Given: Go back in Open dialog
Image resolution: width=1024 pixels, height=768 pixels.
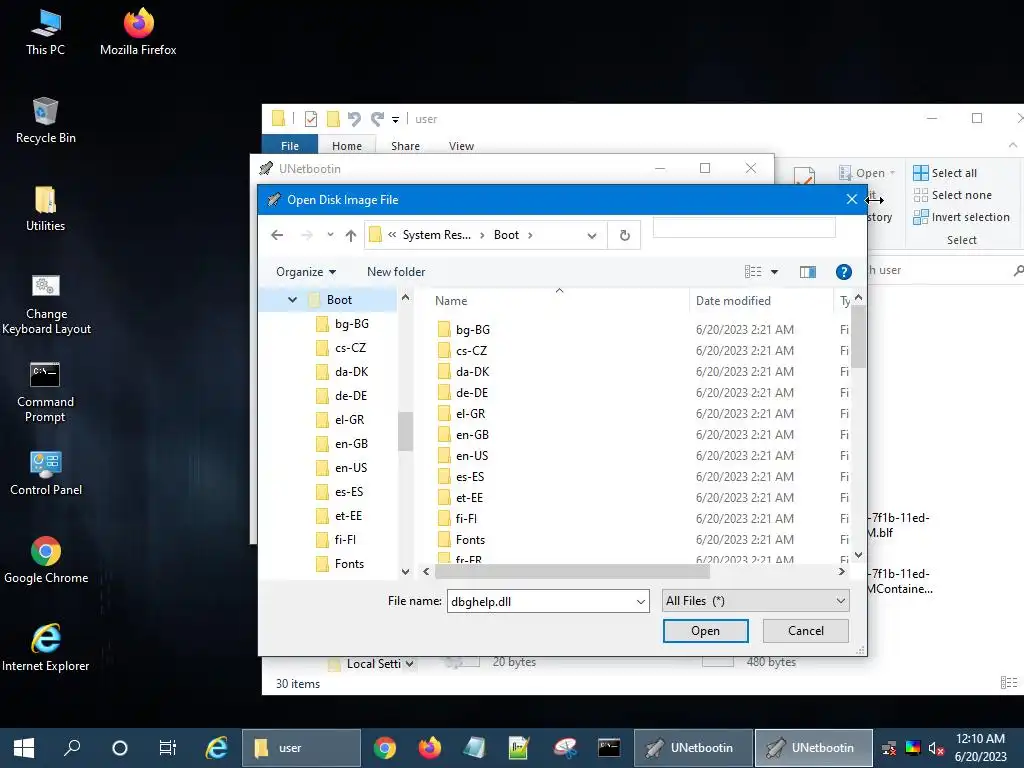Looking at the screenshot, I should pyautogui.click(x=277, y=235).
